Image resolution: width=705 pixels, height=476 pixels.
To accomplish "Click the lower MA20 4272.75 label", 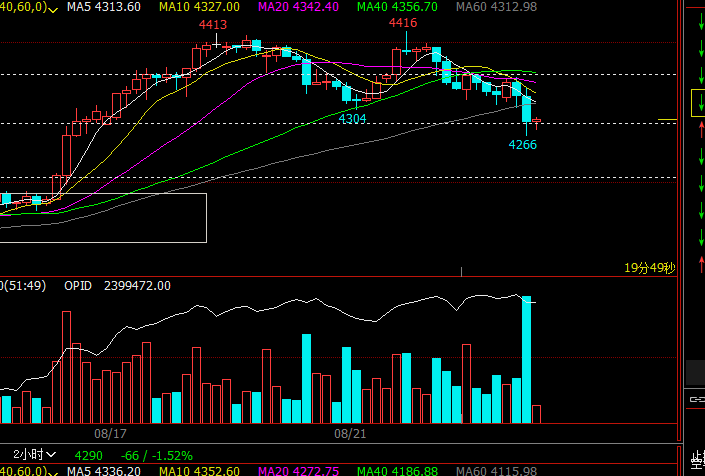I will pos(298,470).
